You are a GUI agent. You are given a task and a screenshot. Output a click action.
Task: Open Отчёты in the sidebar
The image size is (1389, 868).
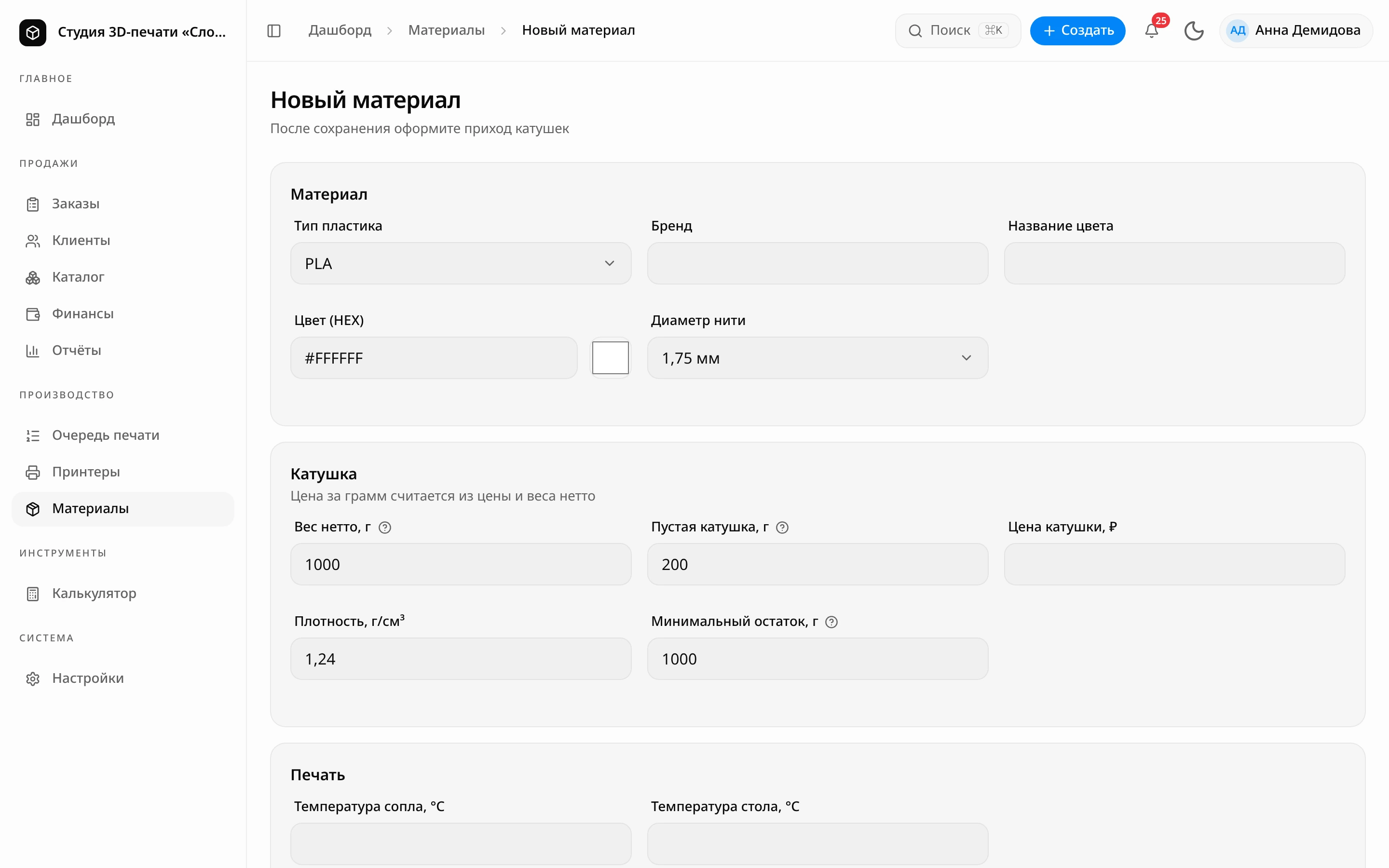123,351
